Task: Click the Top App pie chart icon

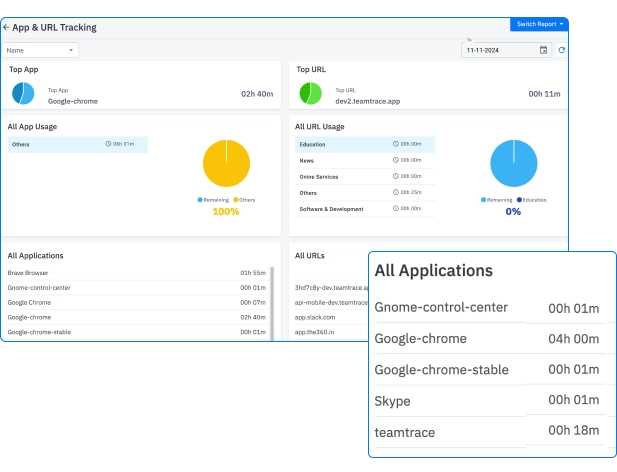Action: click(x=24, y=94)
